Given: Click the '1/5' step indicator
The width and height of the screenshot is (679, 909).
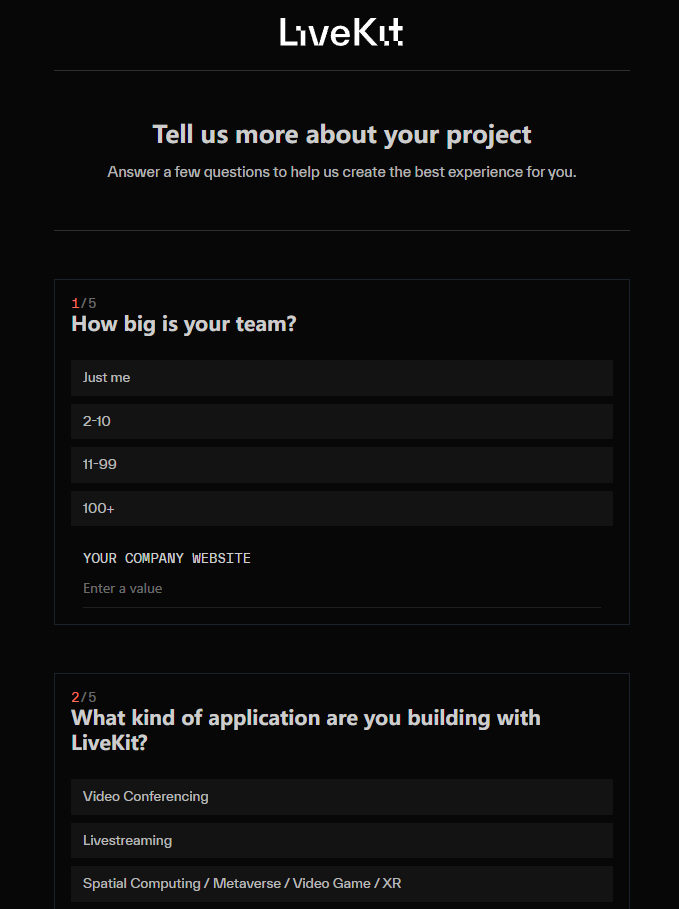Looking at the screenshot, I should tap(83, 303).
